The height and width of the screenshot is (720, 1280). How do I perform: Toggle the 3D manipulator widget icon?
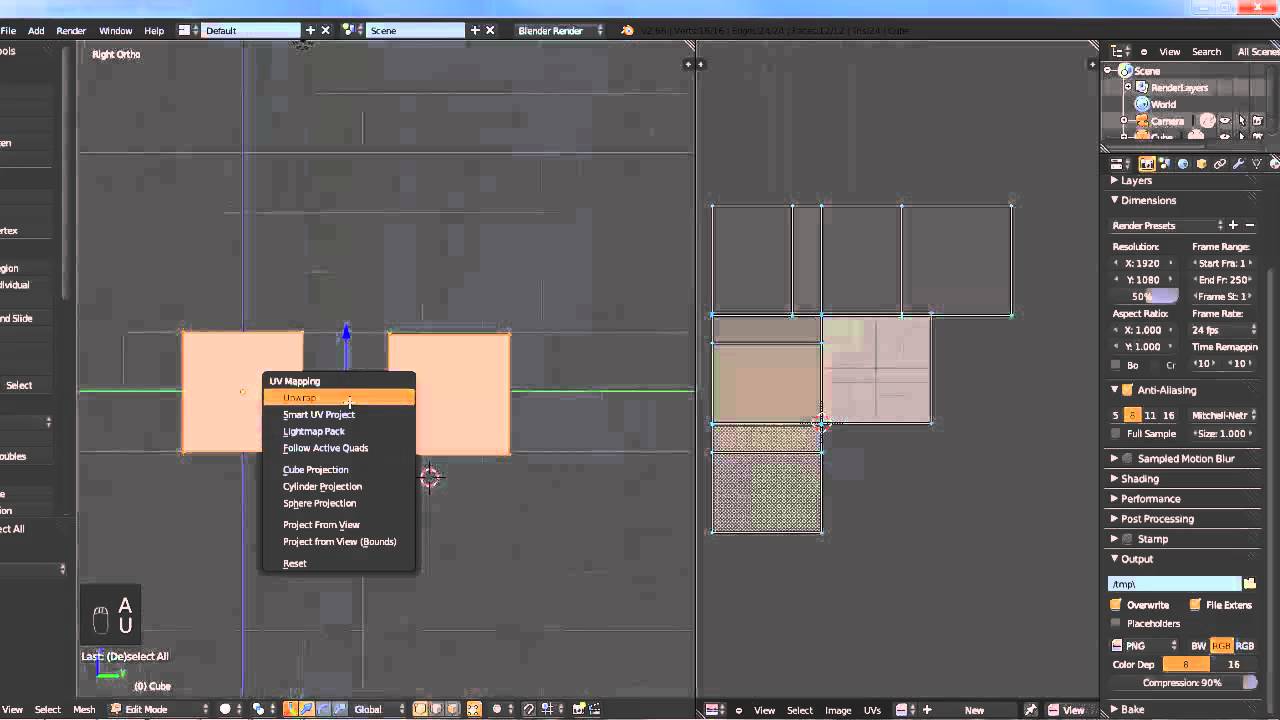(292, 710)
